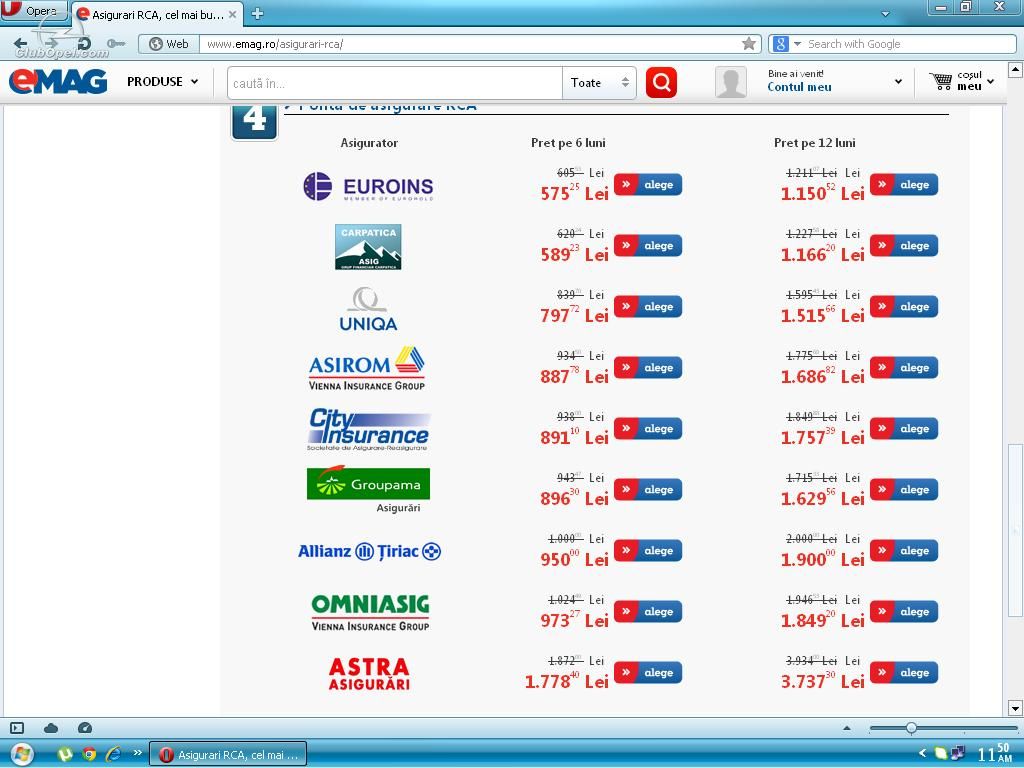Screen dimensions: 1024x768
Task: Launch uTorrent from the taskbar
Action: (65, 754)
